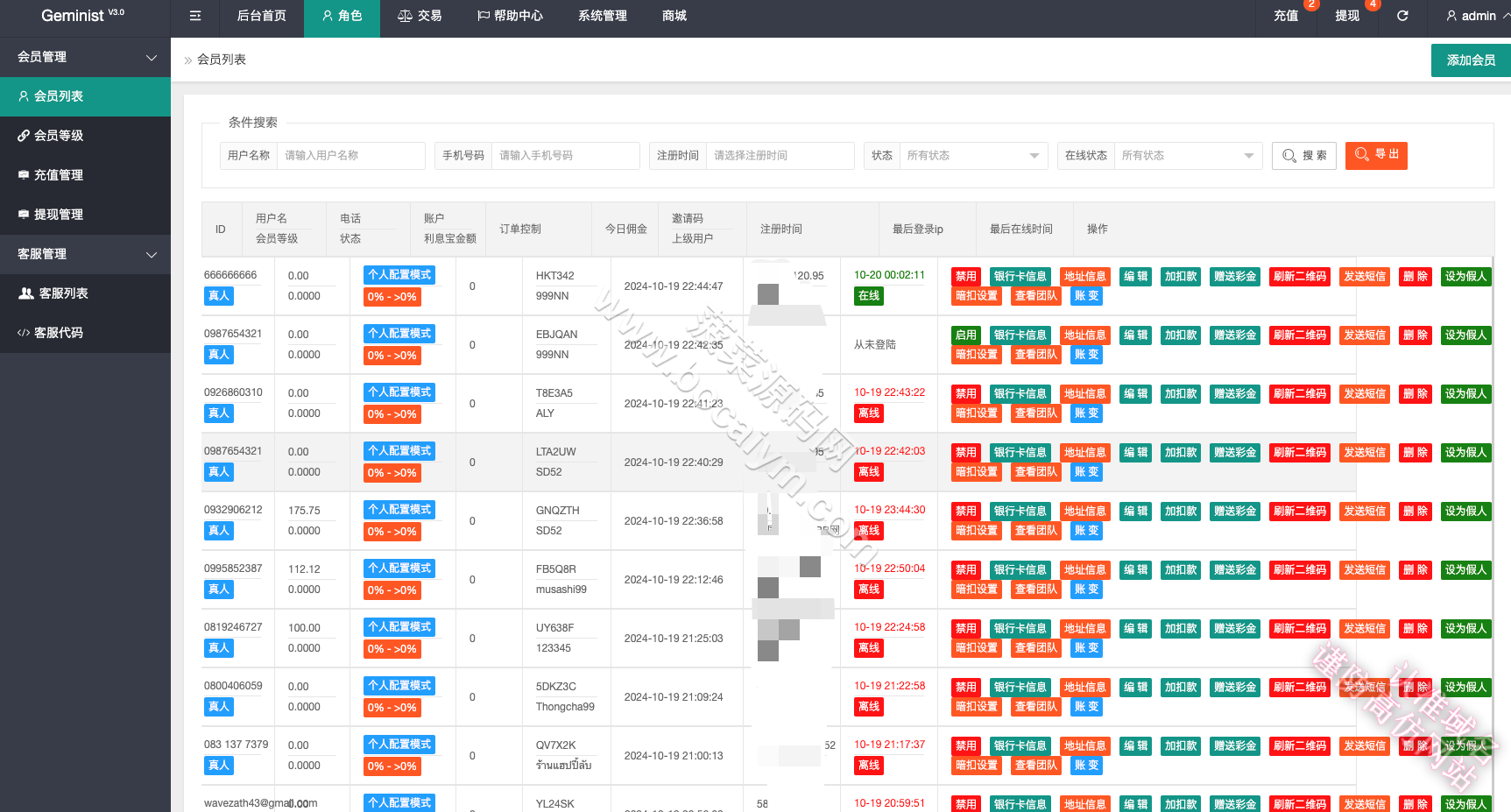1511x812 pixels.
Task: Open the 状态 dropdown filter
Action: 973,155
